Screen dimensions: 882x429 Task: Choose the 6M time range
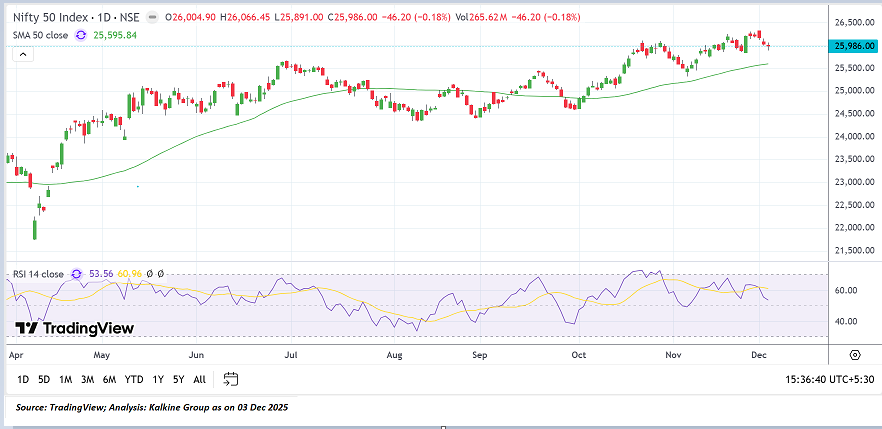[110, 379]
